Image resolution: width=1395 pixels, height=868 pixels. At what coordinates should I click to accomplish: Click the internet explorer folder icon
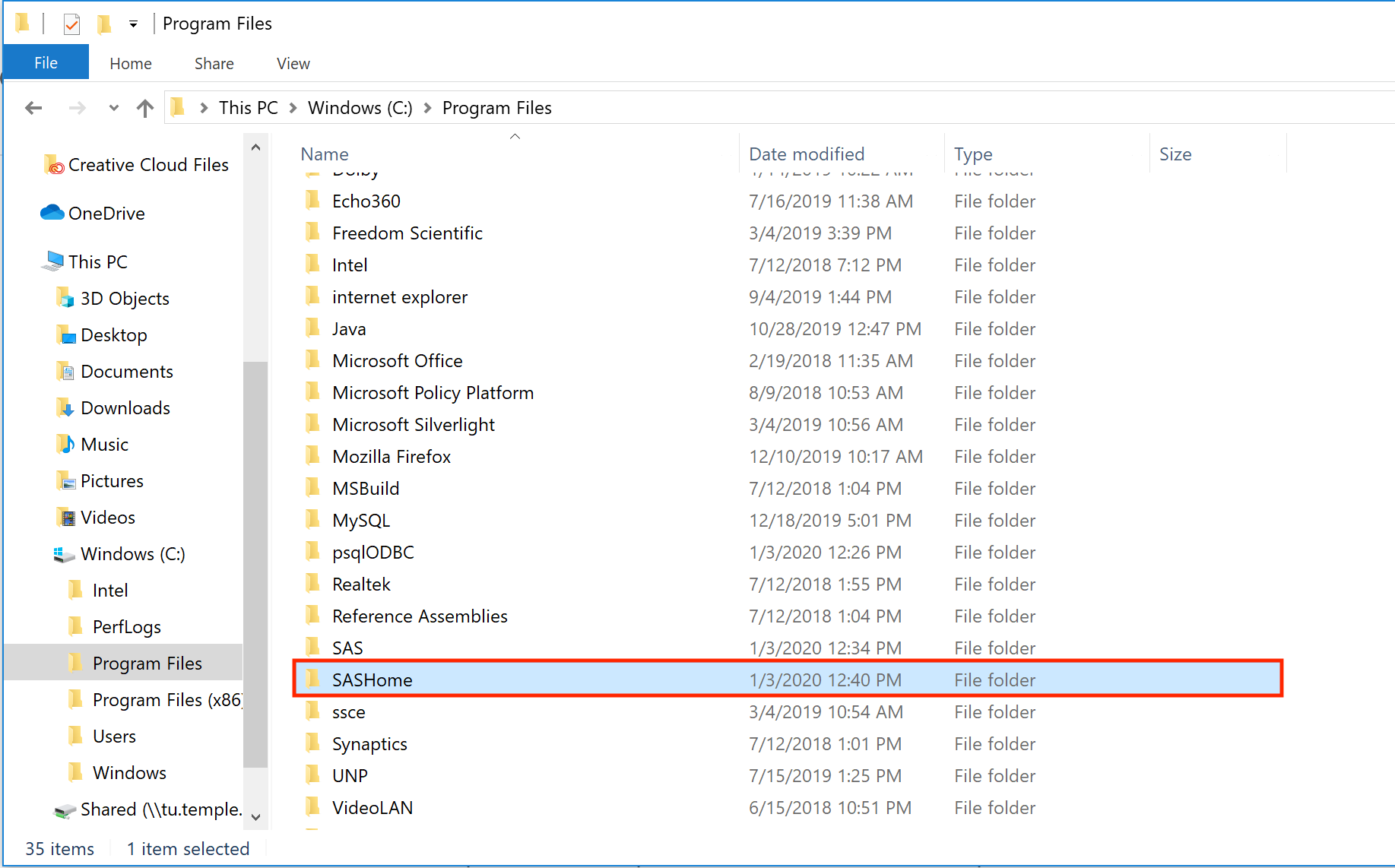(x=312, y=296)
